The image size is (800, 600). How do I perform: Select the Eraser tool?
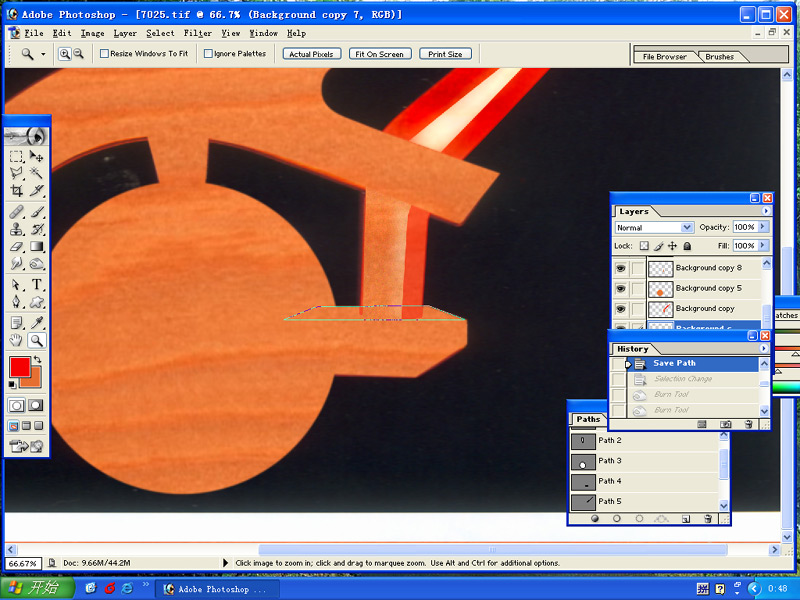point(16,246)
